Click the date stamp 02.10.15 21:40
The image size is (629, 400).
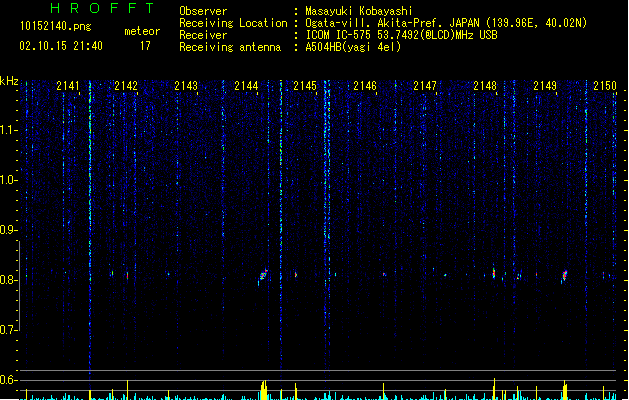pos(61,46)
